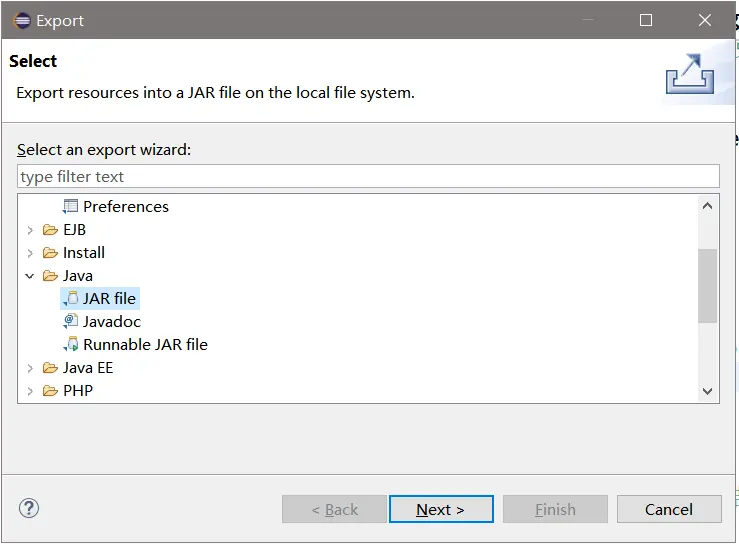Click the JAR file icon
The height and width of the screenshot is (544, 739).
[x=70, y=298]
